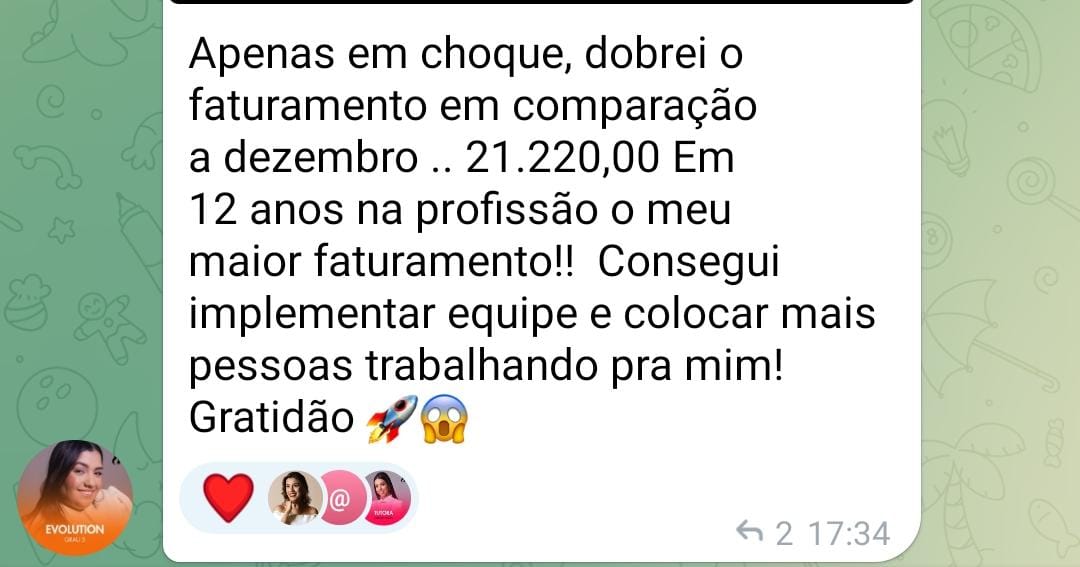Tap the reply arrow icon
The width and height of the screenshot is (1080, 567).
coord(749,531)
